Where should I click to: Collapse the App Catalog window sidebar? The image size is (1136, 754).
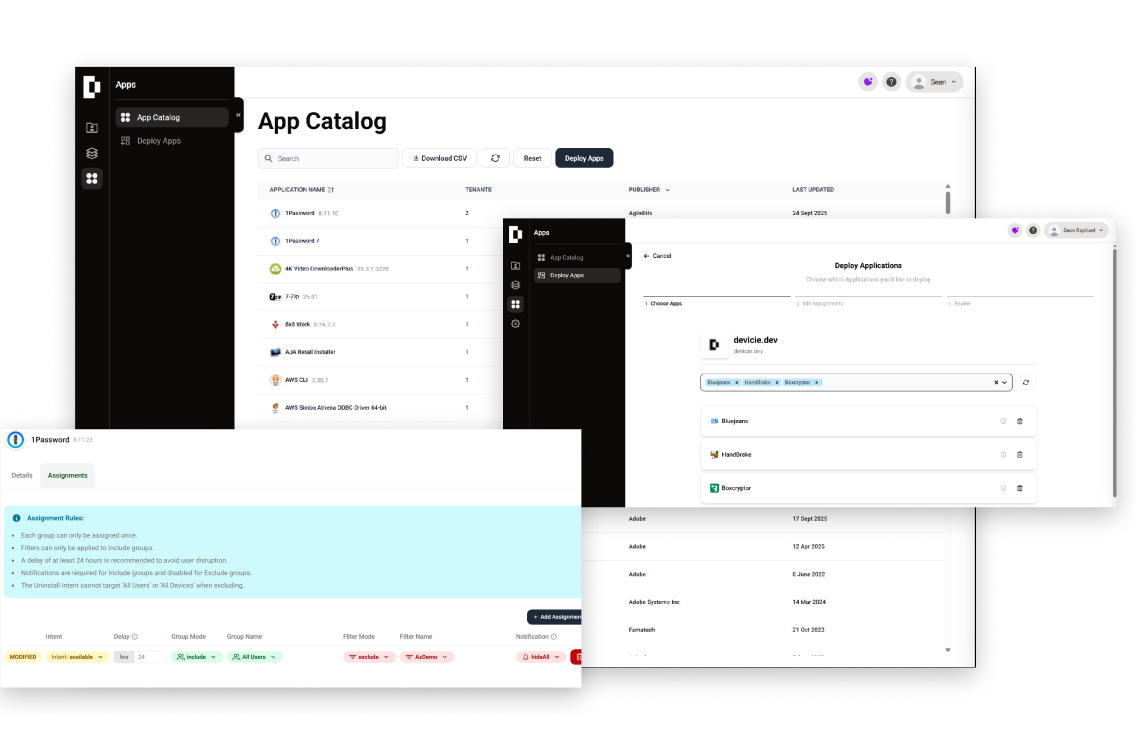[x=238, y=114]
